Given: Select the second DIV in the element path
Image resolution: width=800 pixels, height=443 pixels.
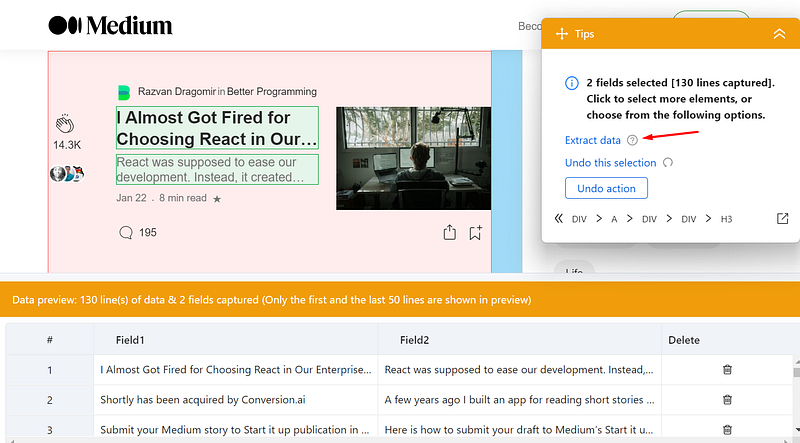Looking at the screenshot, I should (649, 219).
